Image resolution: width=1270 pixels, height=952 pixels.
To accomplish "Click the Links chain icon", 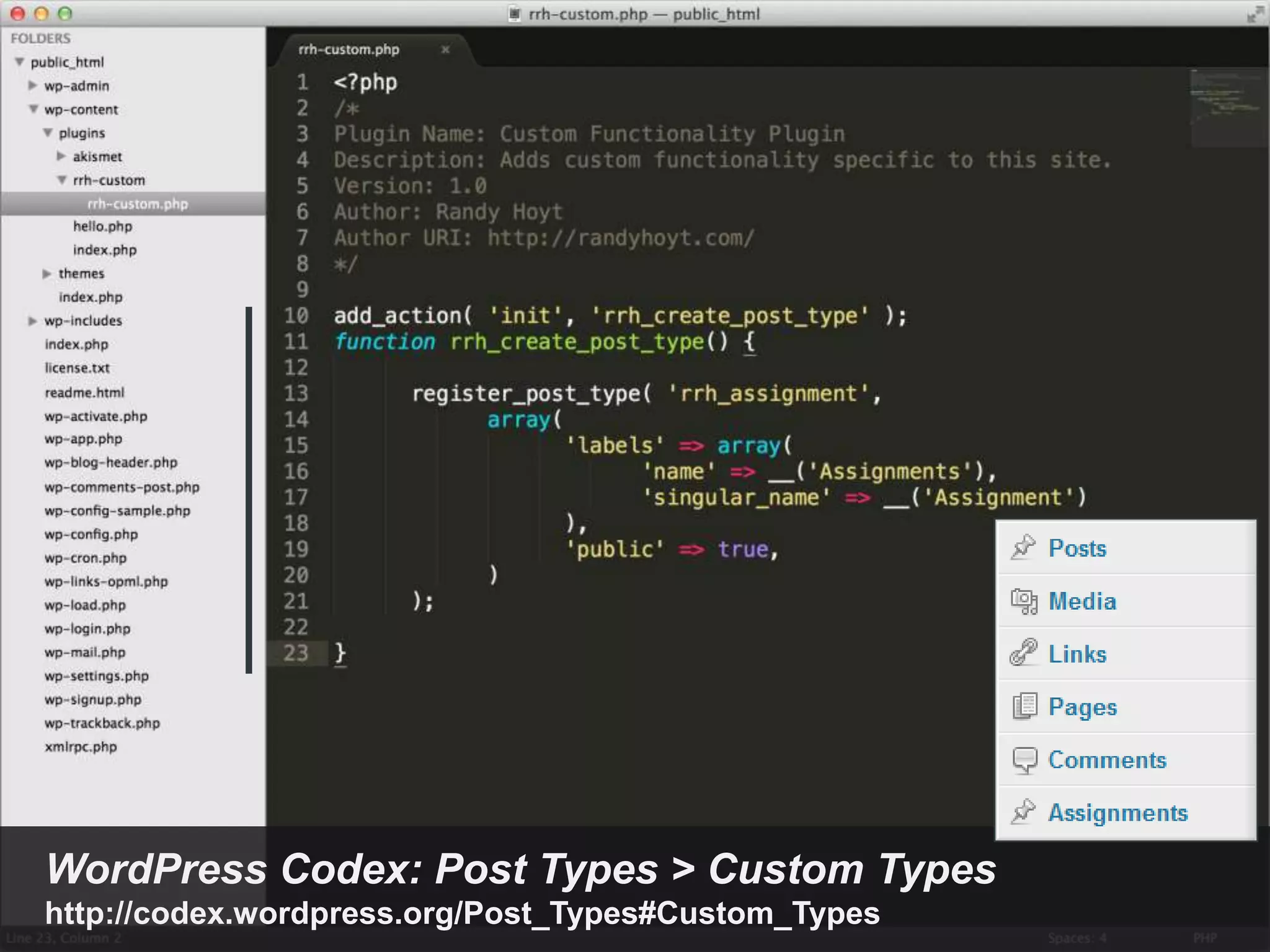I will pyautogui.click(x=1023, y=653).
